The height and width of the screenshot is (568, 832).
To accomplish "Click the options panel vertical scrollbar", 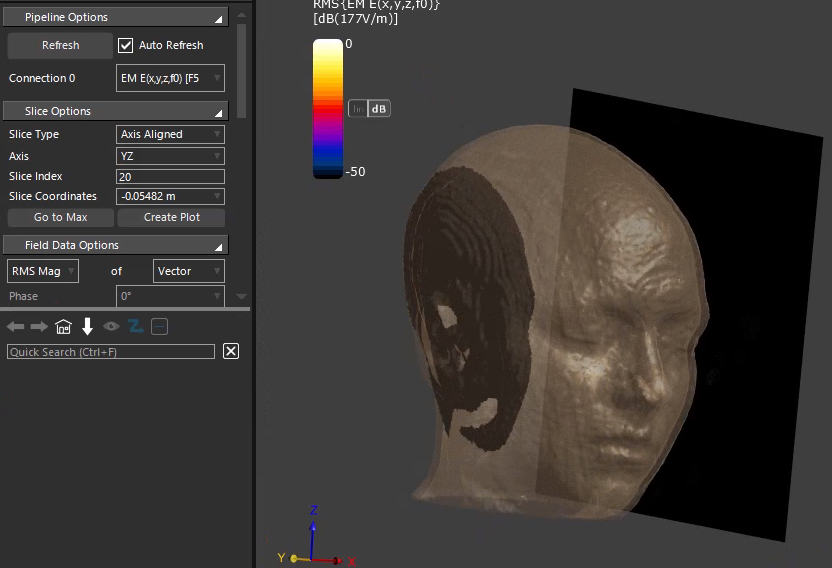I will pos(241,70).
